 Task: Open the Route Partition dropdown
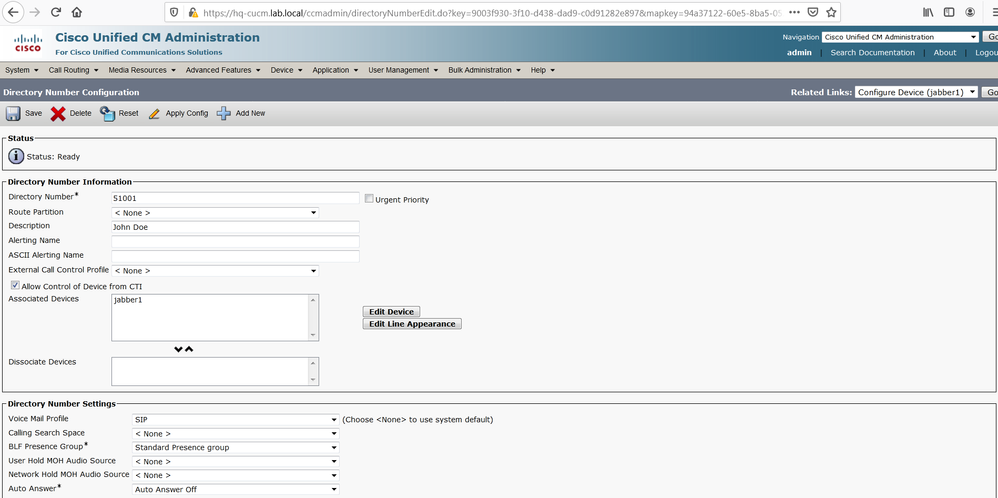[215, 213]
